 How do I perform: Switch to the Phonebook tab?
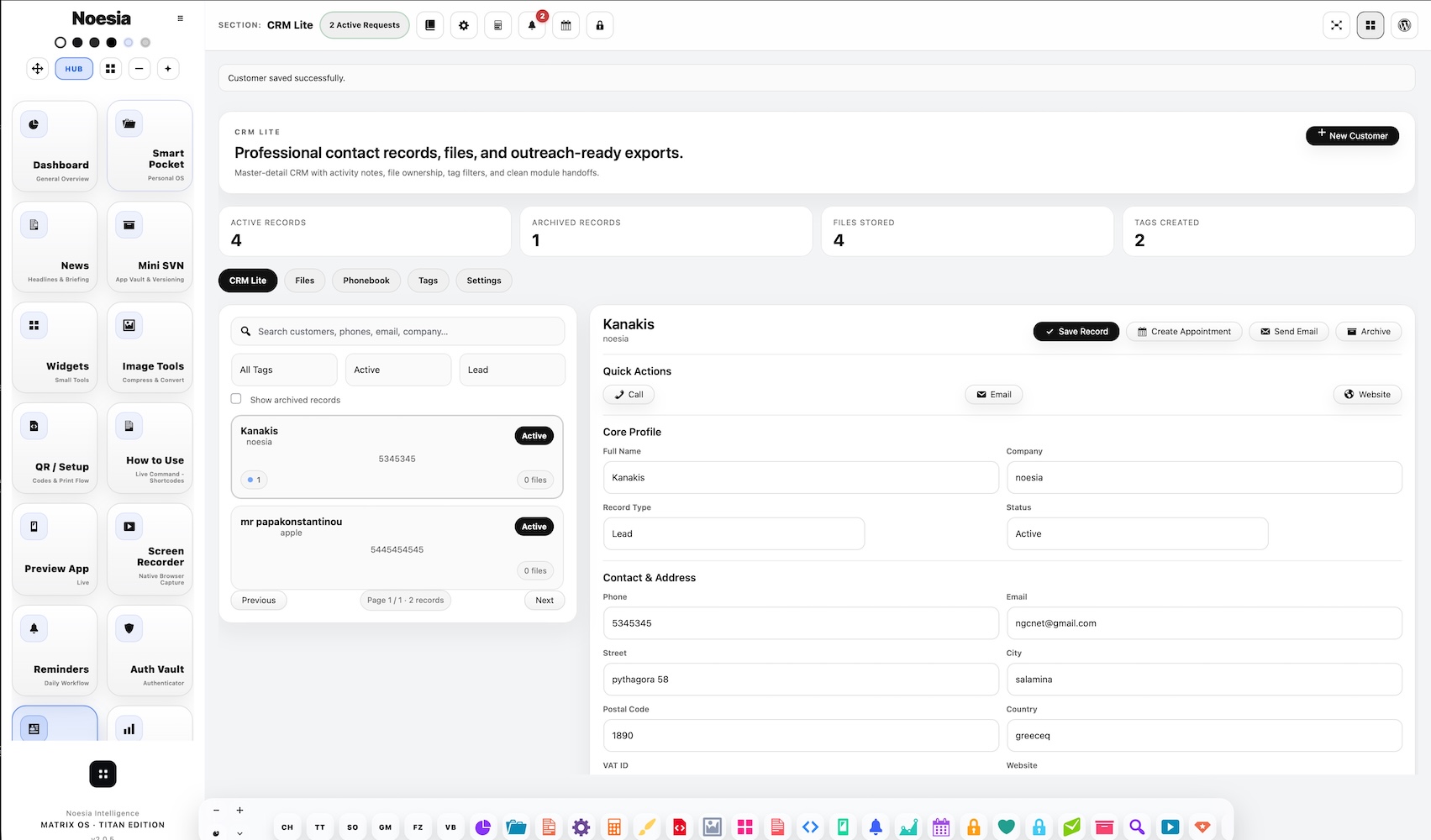(x=366, y=281)
